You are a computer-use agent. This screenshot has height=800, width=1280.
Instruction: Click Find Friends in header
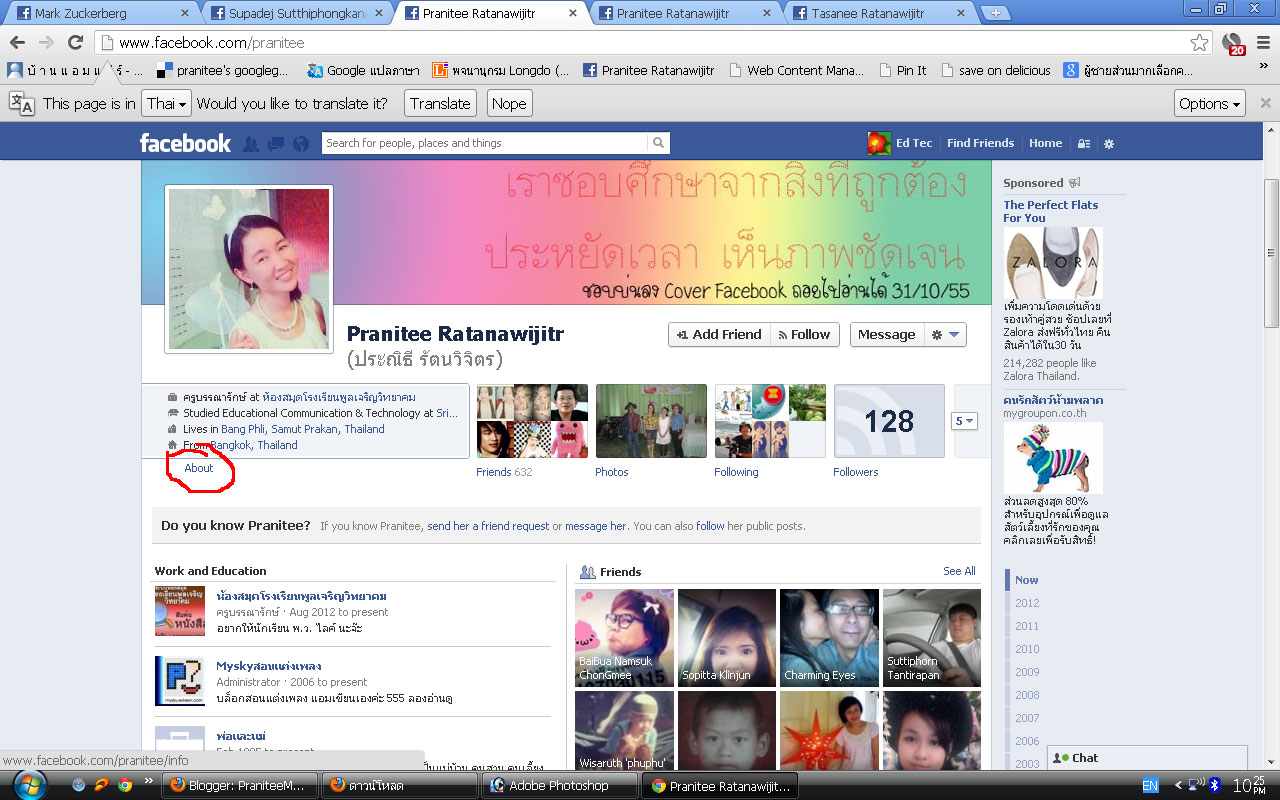980,143
